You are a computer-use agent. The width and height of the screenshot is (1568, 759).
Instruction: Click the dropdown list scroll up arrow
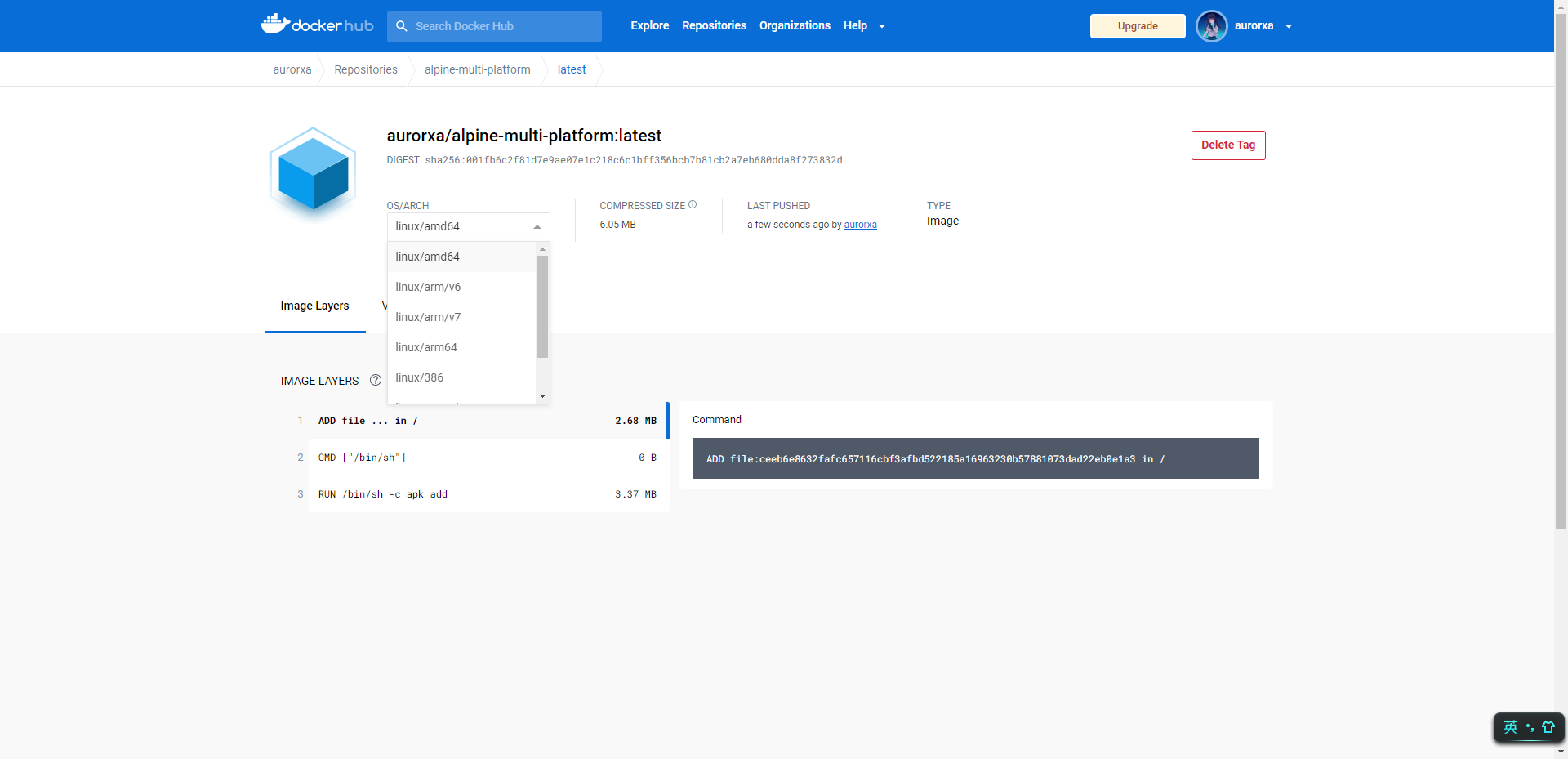542,248
